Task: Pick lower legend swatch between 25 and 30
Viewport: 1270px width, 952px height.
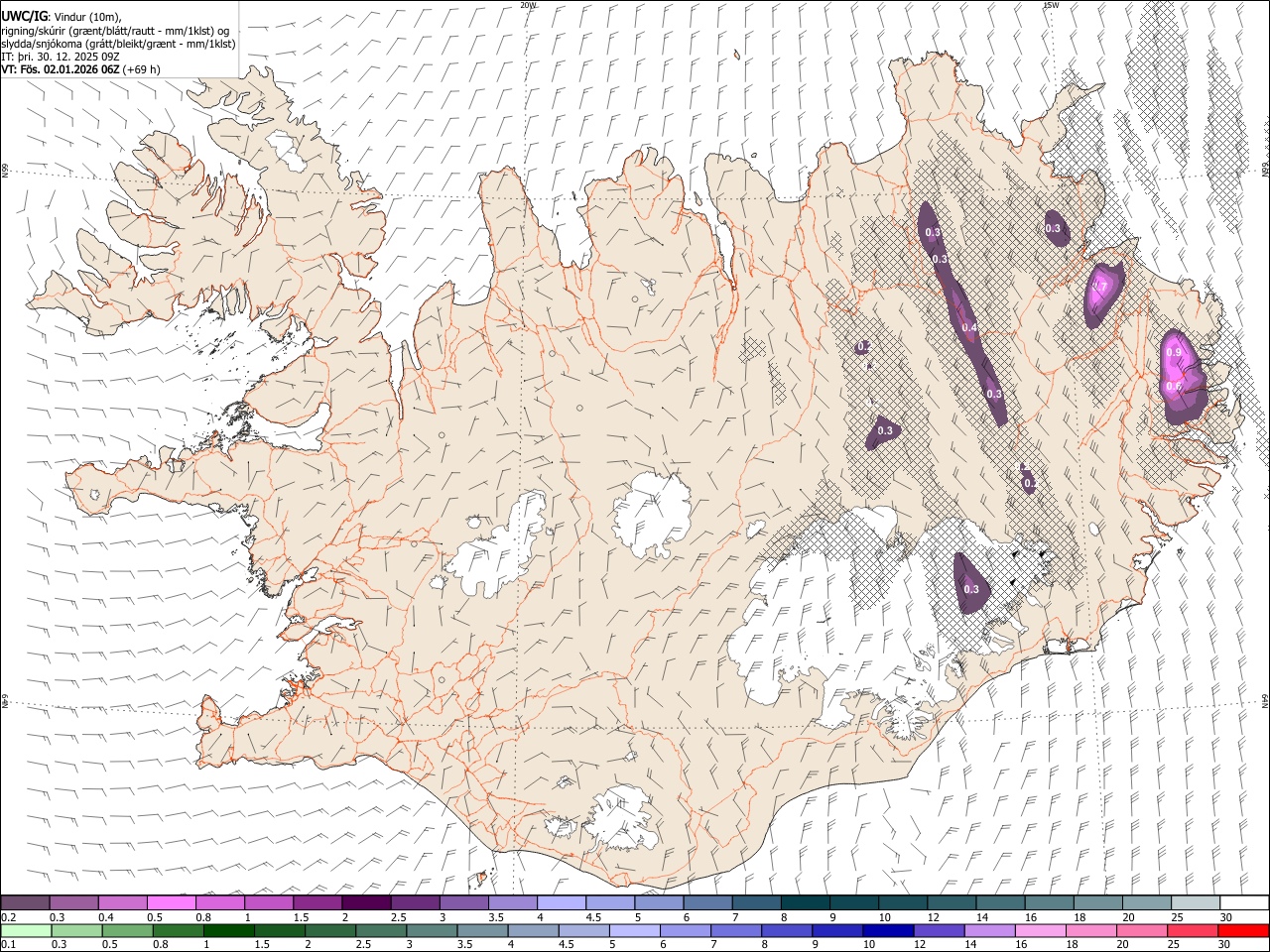Action: click(x=1192, y=930)
